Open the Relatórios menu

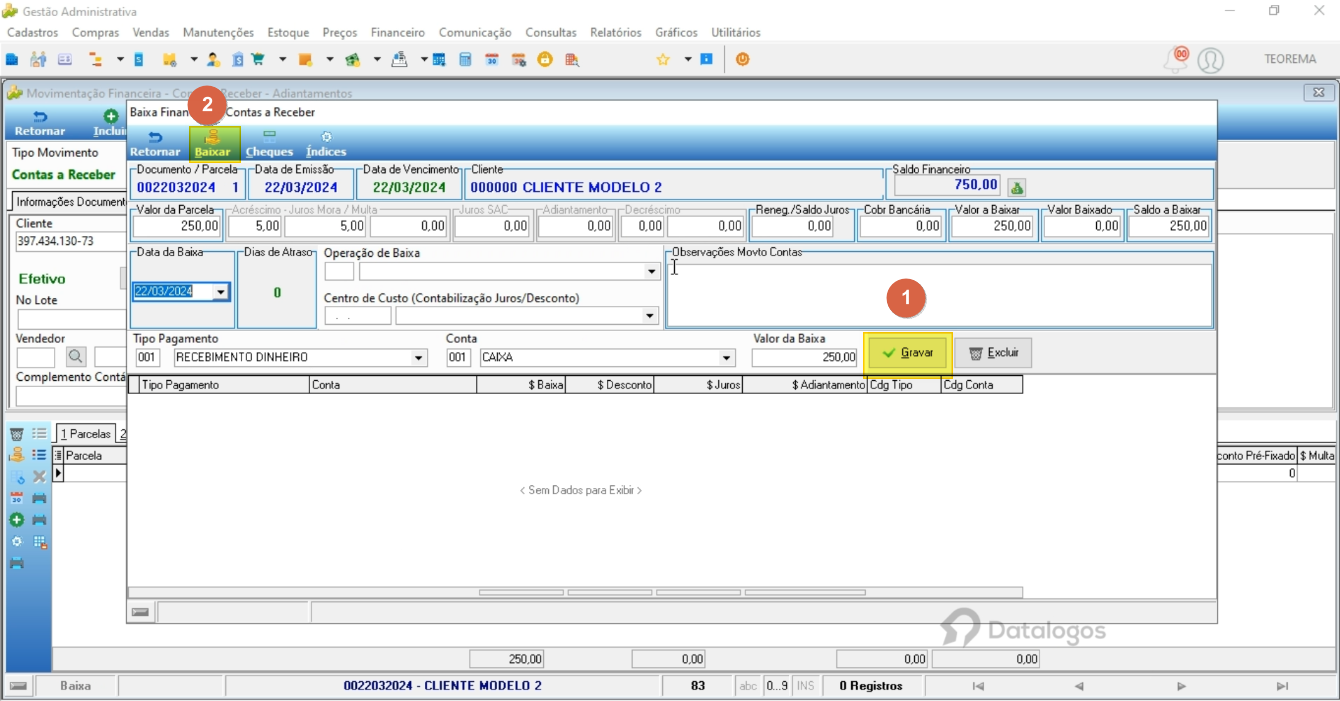616,32
